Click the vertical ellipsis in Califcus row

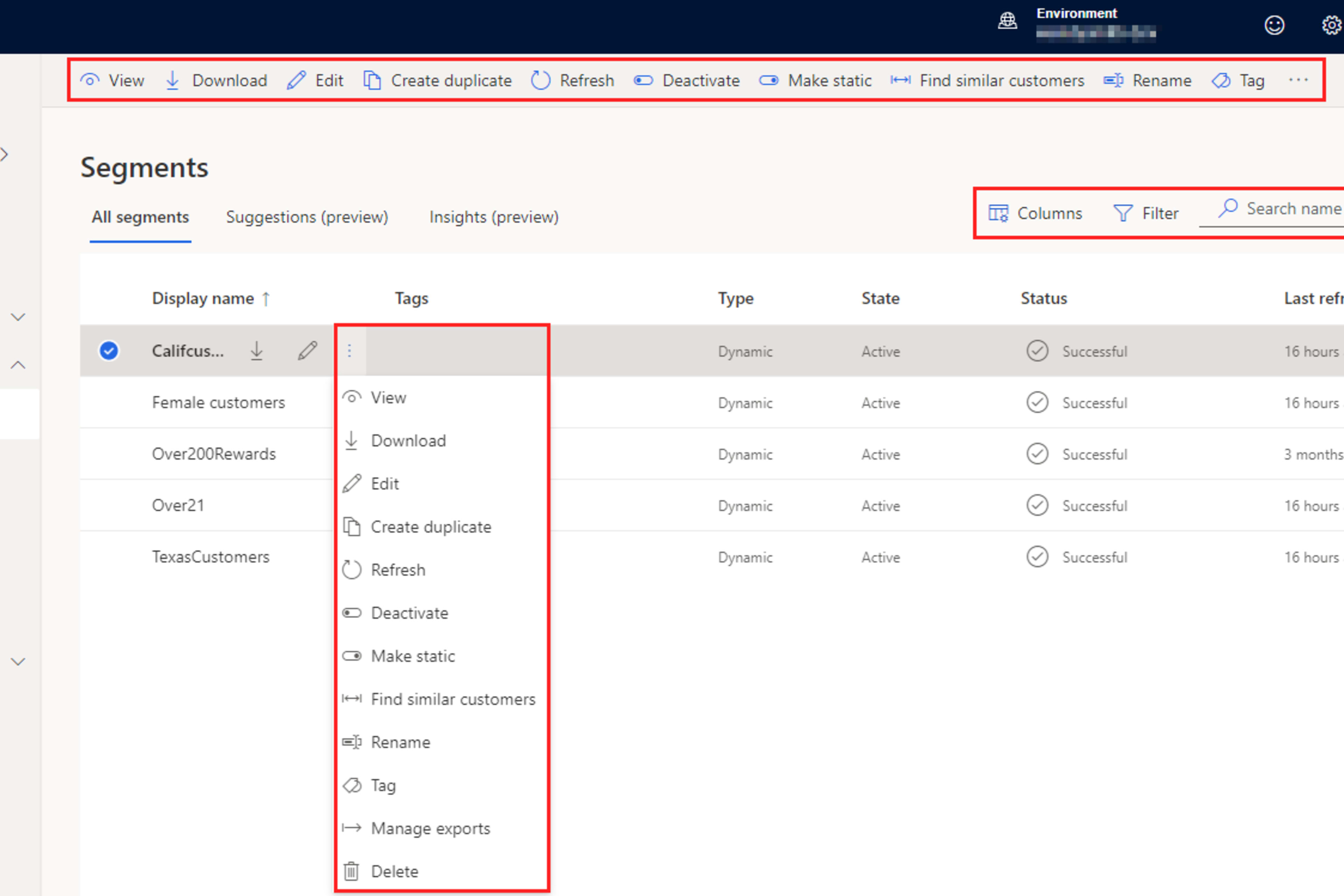tap(350, 350)
